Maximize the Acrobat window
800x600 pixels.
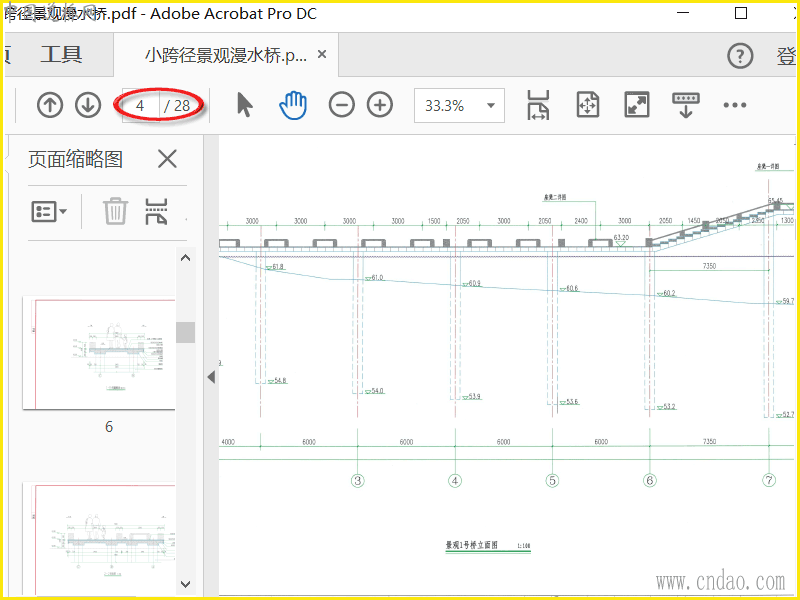click(x=741, y=13)
